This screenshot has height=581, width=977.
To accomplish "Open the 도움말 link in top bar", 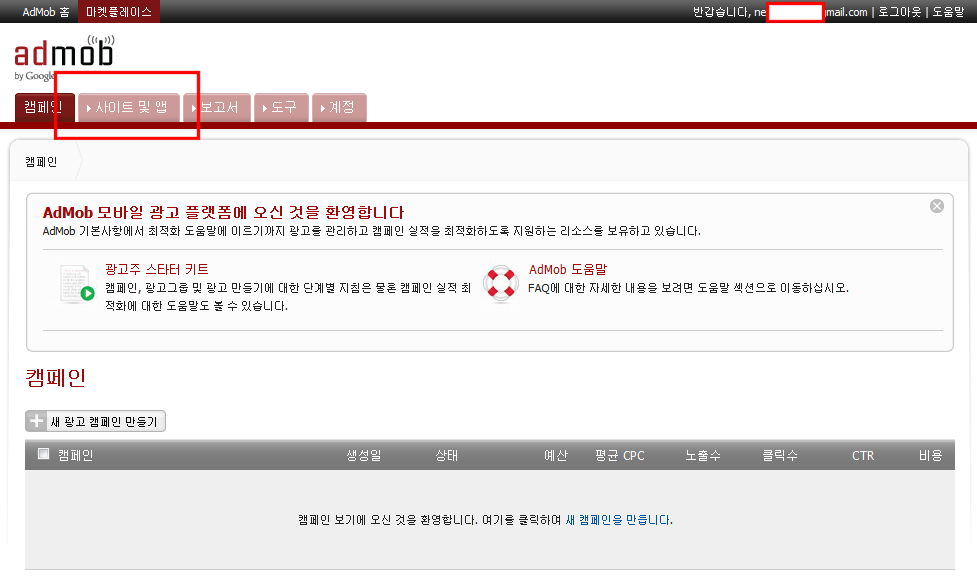I will tap(948, 12).
